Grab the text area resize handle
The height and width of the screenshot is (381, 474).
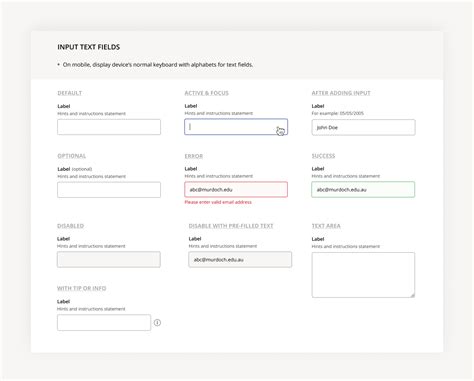click(x=413, y=295)
